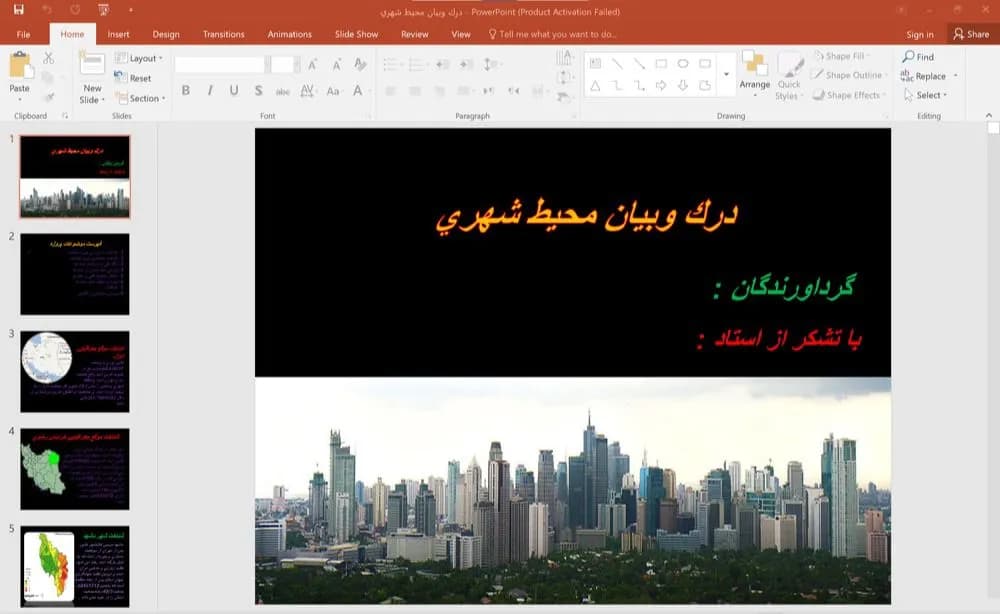Image resolution: width=1000 pixels, height=614 pixels.
Task: Click Clear All Formatting icon
Action: pos(360,64)
